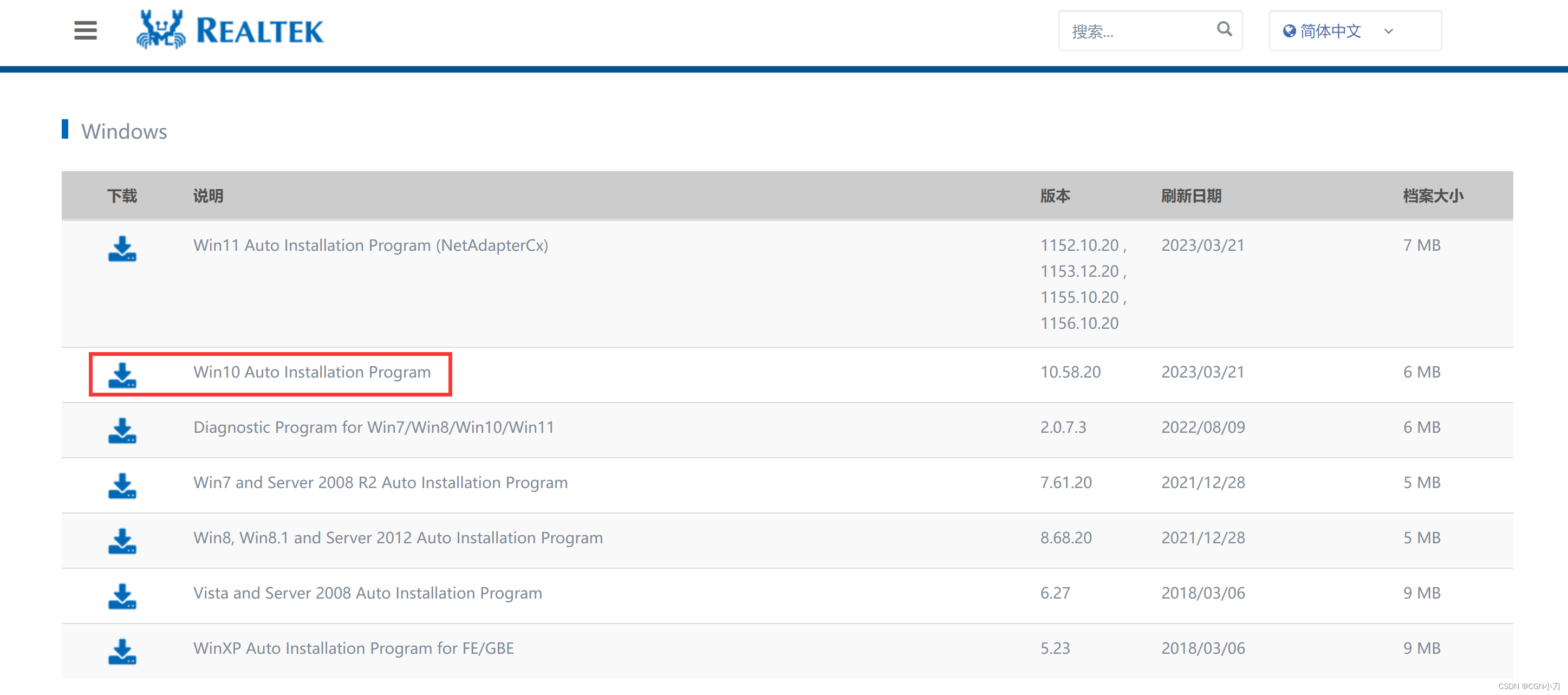Open the Vista and Server 2008 link

[367, 593]
